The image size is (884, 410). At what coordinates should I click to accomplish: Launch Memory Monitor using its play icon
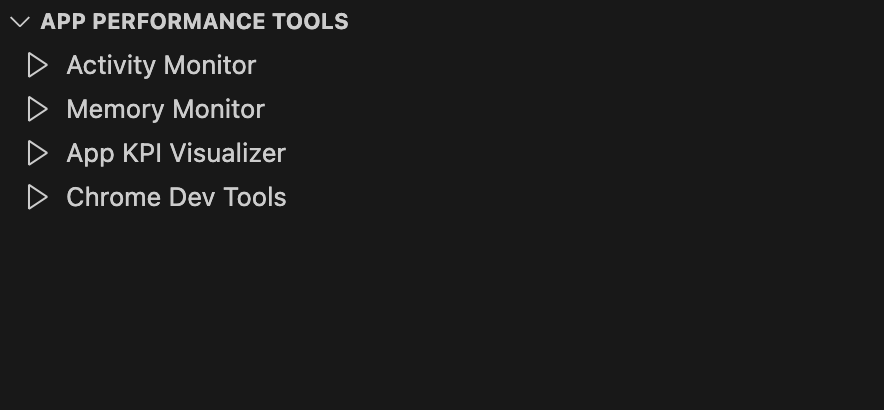coord(38,109)
